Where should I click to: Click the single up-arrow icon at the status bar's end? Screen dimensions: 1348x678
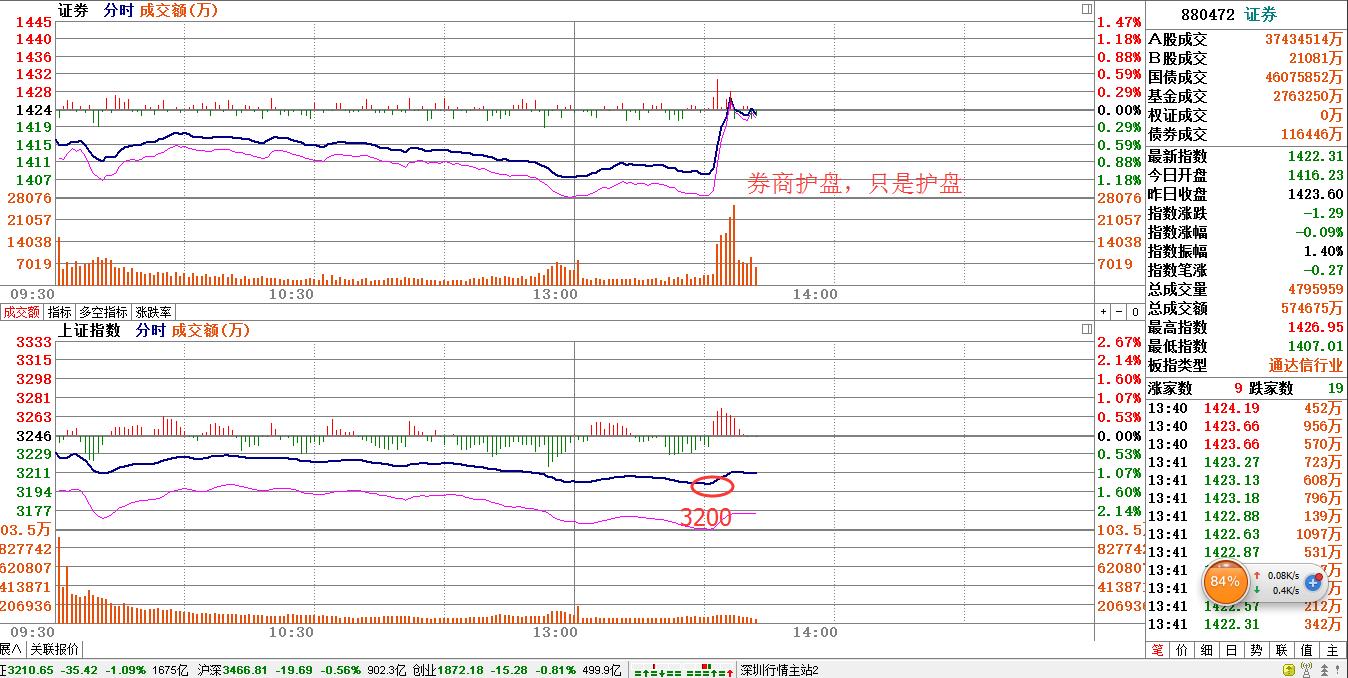pyautogui.click(x=1338, y=670)
